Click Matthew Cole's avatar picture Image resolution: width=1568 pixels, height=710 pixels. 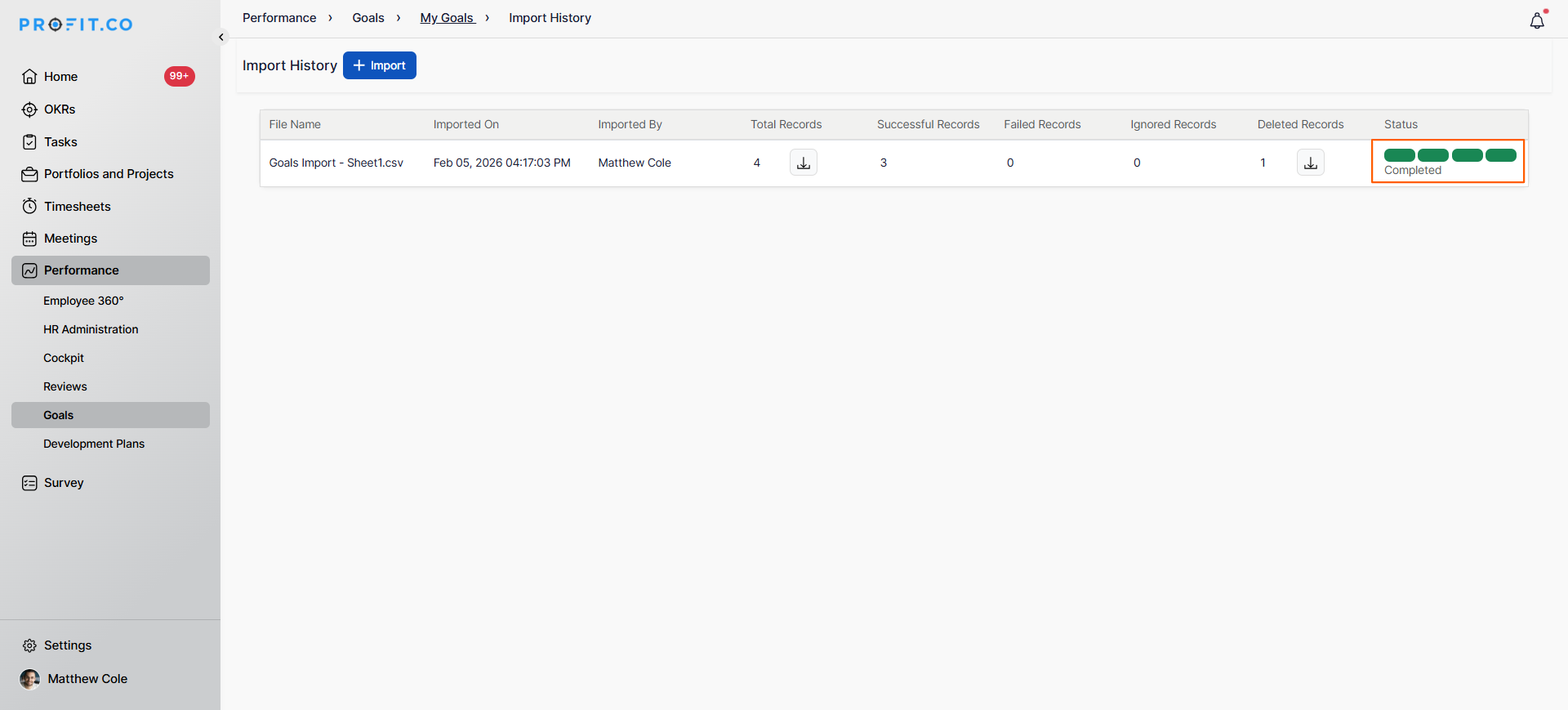coord(30,679)
